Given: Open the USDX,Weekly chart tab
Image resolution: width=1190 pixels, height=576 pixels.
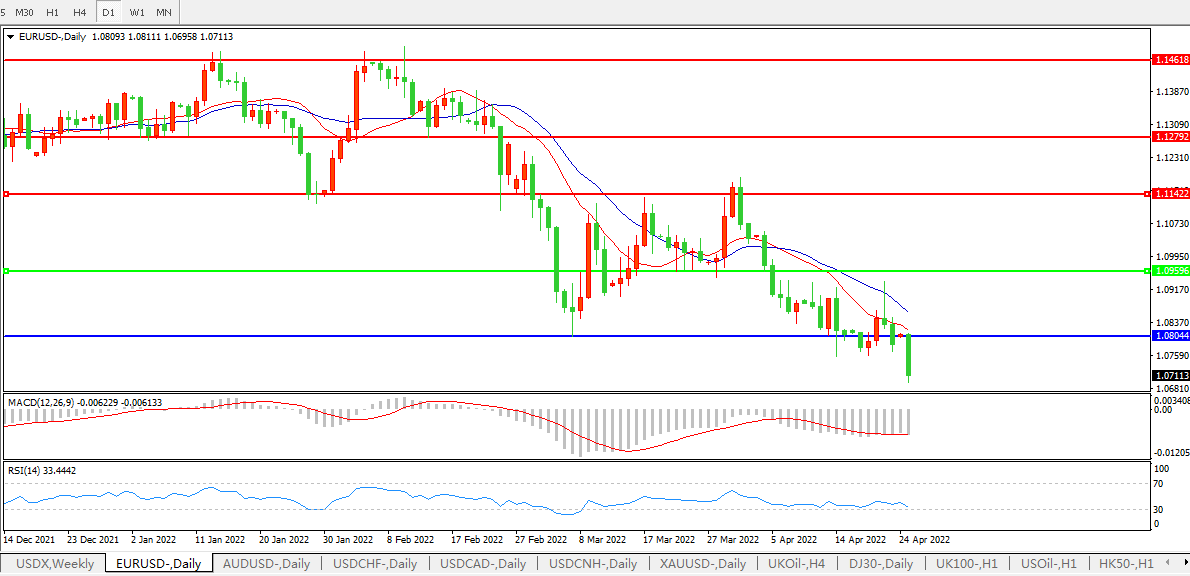Looking at the screenshot, I should point(55,564).
